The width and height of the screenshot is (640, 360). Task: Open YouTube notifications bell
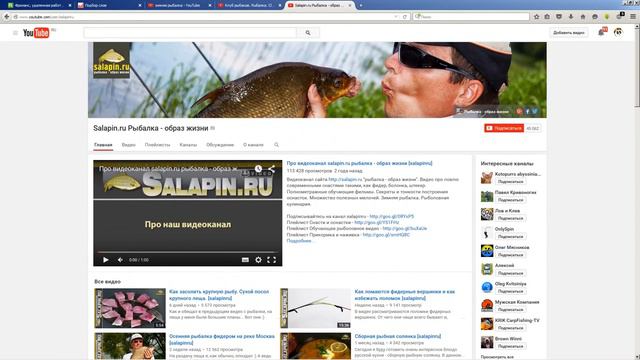pos(601,32)
